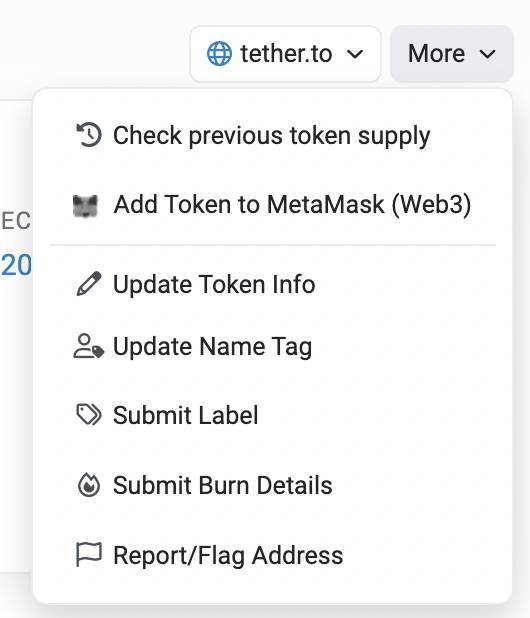
Task: Select Check previous token supply
Action: pyautogui.click(x=272, y=135)
